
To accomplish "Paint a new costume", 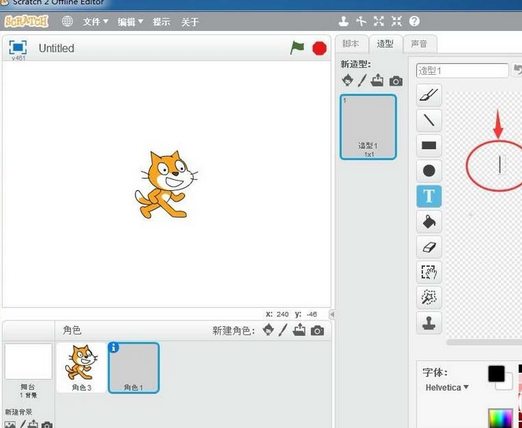I will 362,80.
